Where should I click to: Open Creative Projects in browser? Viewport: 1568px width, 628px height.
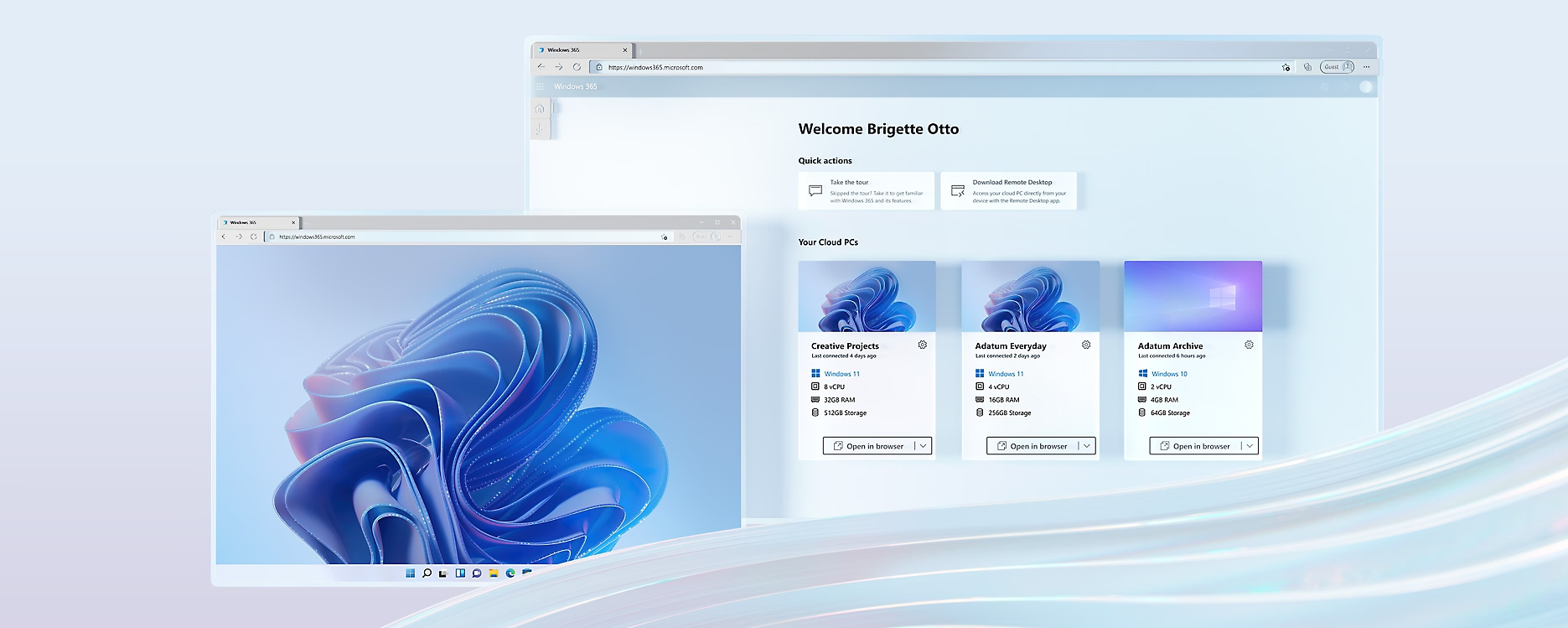(868, 446)
